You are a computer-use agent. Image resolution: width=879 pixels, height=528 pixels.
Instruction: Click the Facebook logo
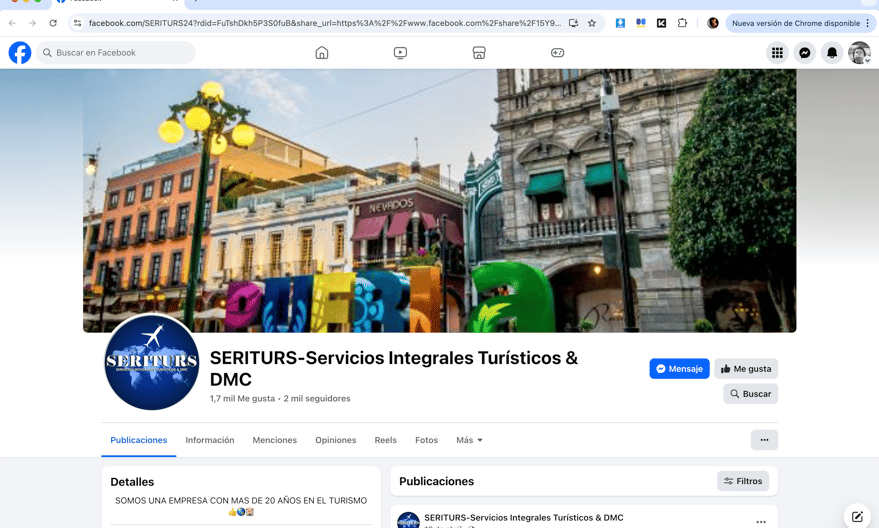tap(20, 53)
